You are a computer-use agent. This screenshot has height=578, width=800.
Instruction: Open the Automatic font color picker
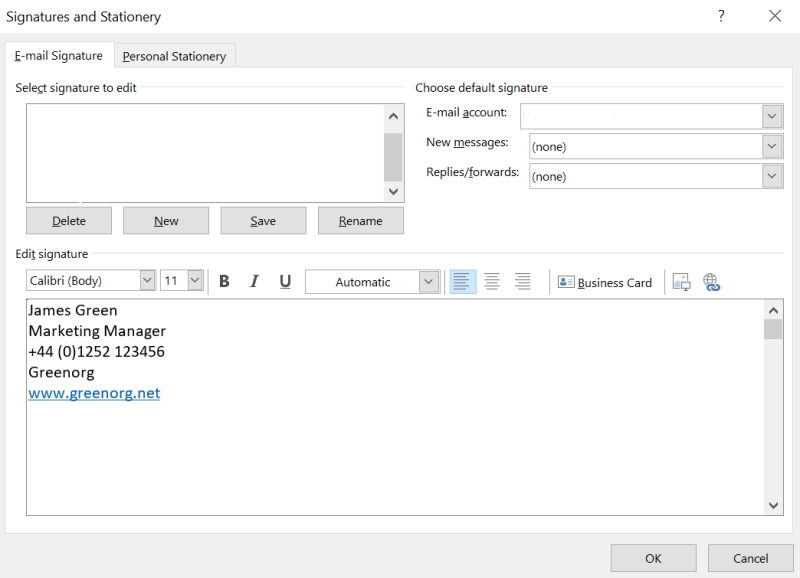(x=429, y=282)
